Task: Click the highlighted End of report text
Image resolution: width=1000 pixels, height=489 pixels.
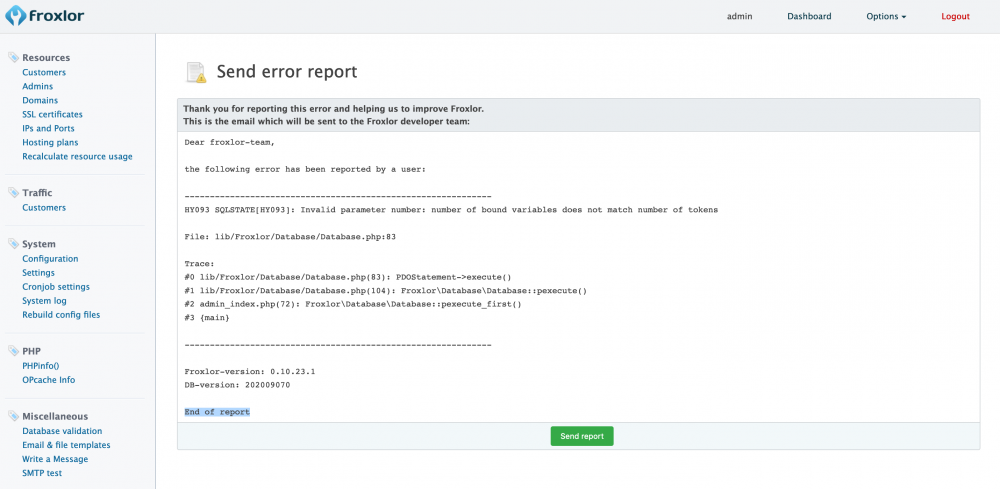Action: 217,412
